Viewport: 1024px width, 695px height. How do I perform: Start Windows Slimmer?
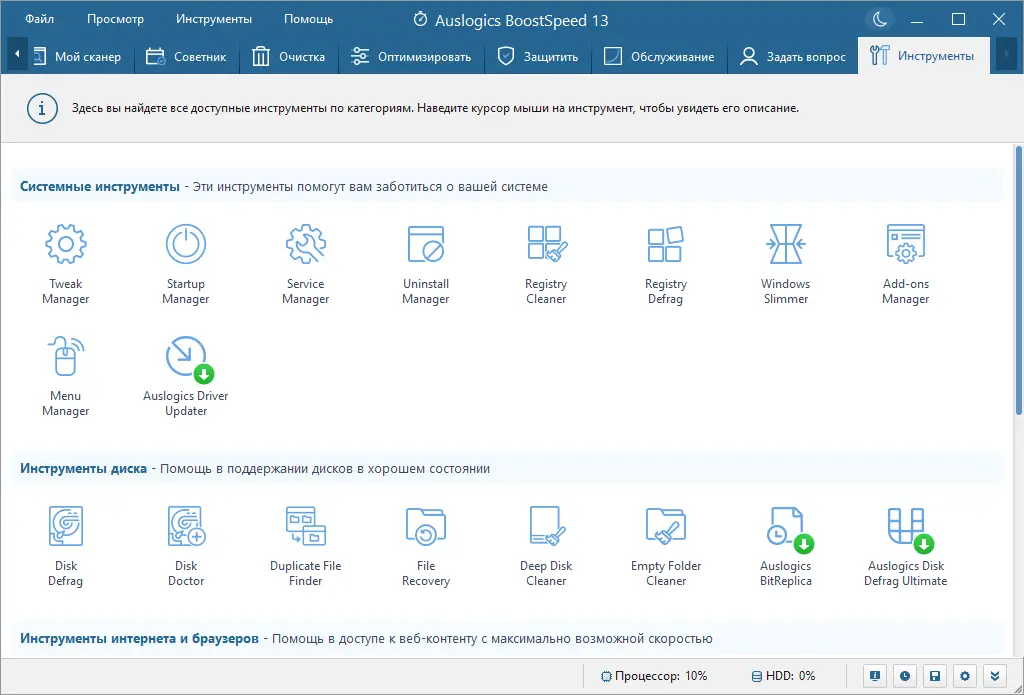(786, 264)
